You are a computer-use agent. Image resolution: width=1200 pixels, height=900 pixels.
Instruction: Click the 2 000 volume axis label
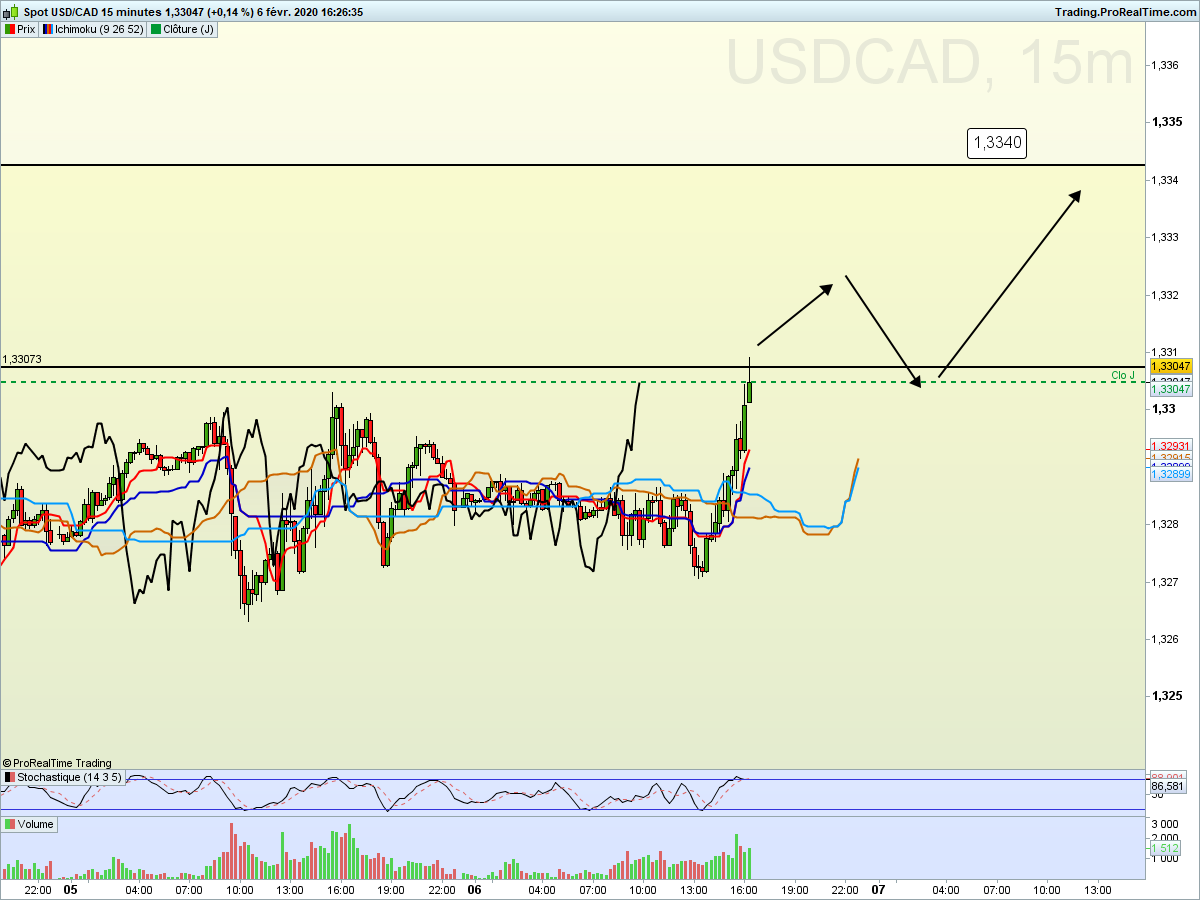point(1165,838)
